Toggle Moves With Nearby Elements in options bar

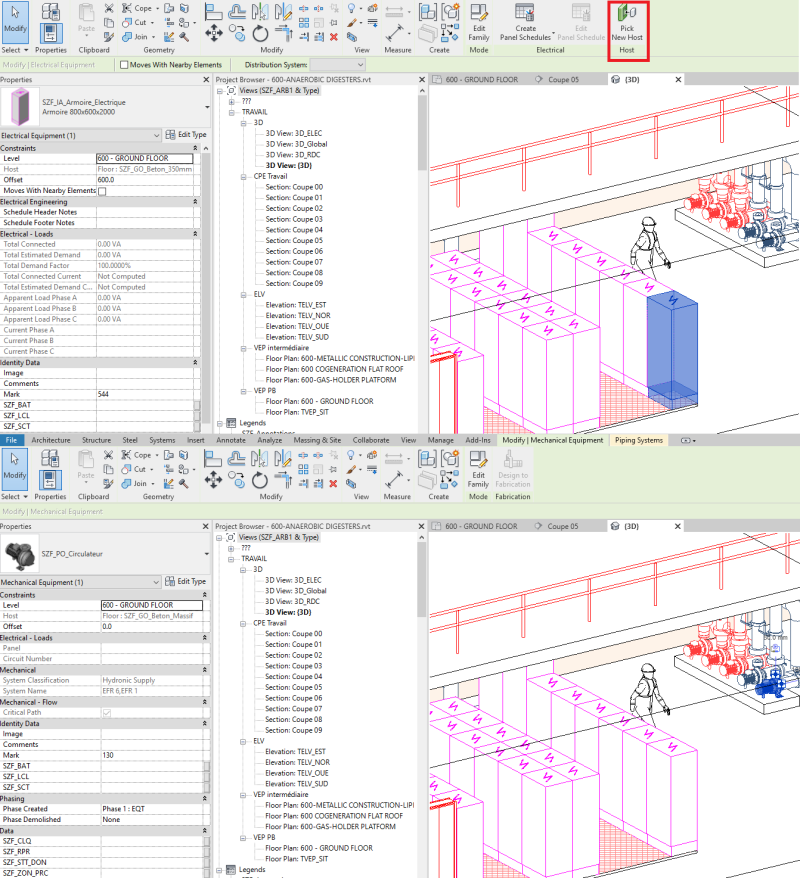[x=124, y=65]
